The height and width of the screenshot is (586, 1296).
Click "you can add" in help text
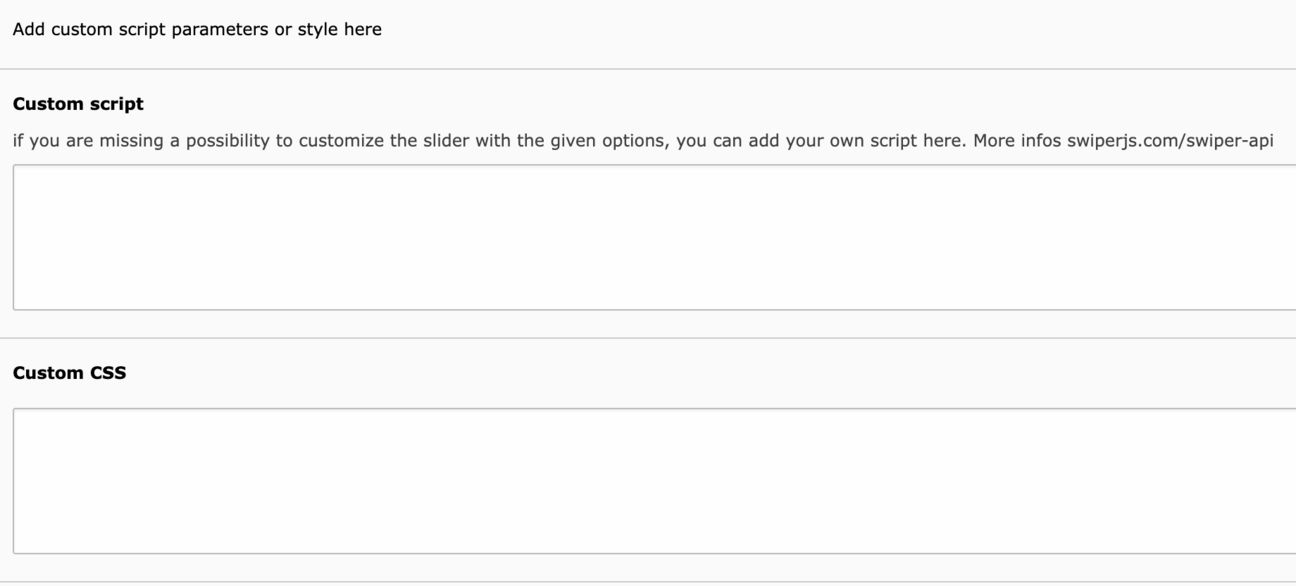(x=727, y=139)
